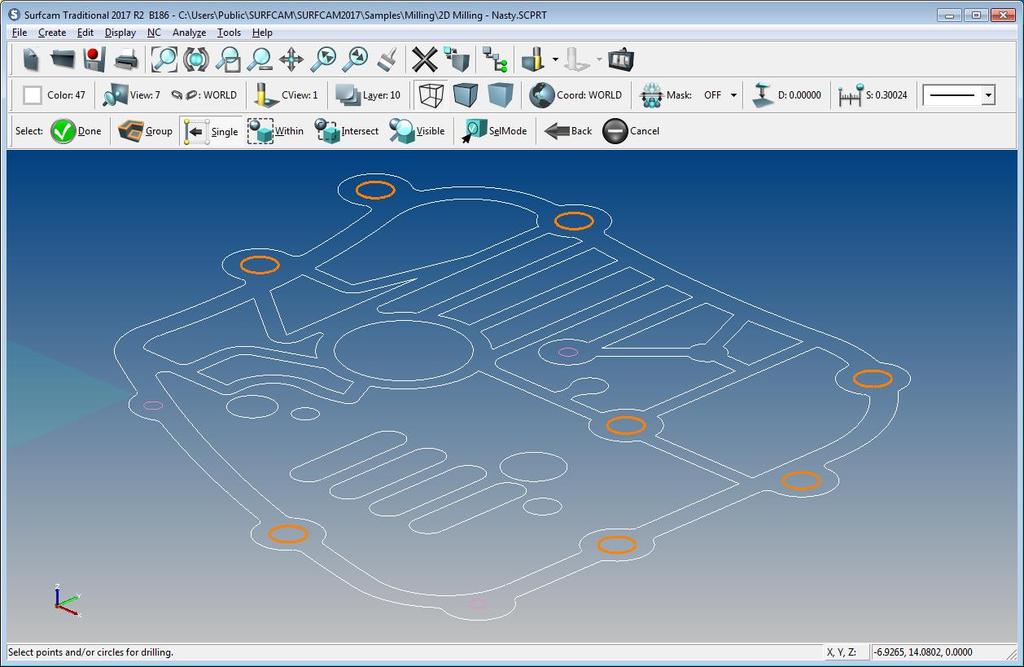Click the green Done button
This screenshot has height=667, width=1024.
point(76,131)
